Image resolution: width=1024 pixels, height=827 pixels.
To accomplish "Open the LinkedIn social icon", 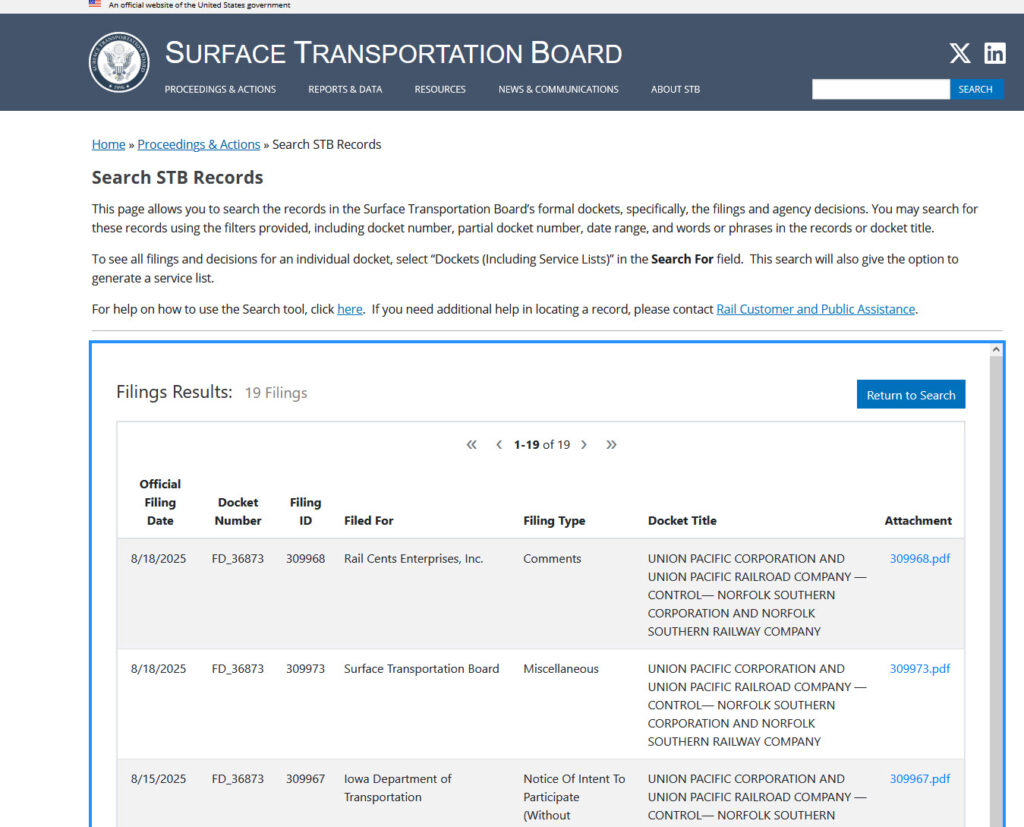I will pos(994,54).
